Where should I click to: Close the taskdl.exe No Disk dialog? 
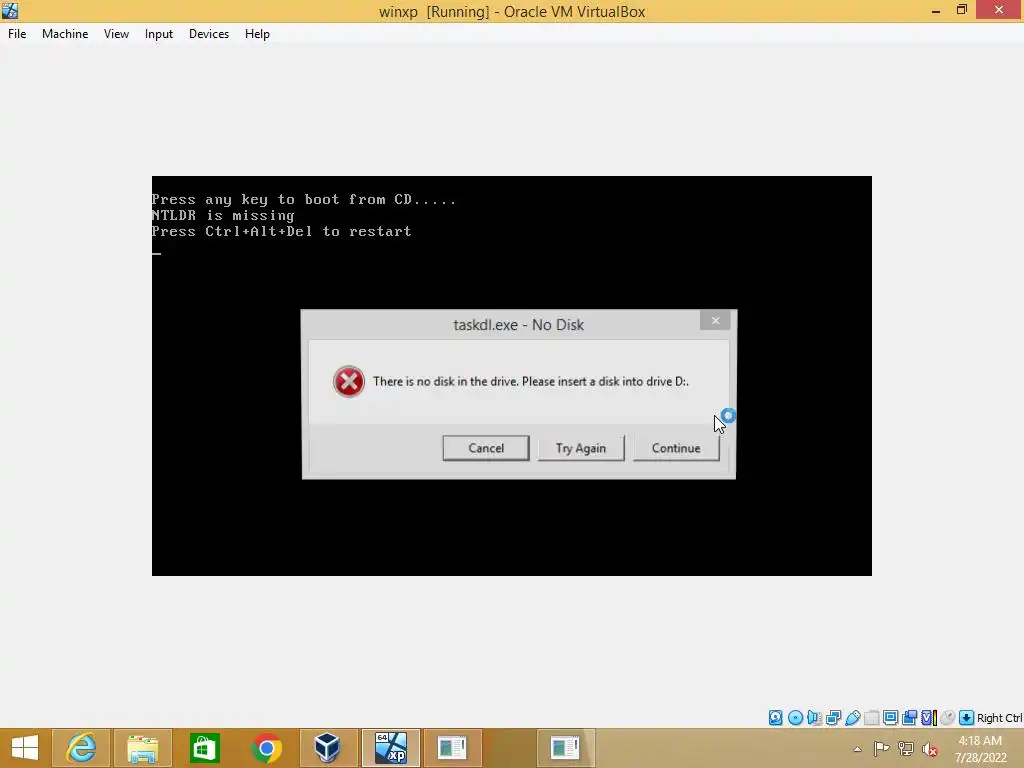(x=715, y=320)
